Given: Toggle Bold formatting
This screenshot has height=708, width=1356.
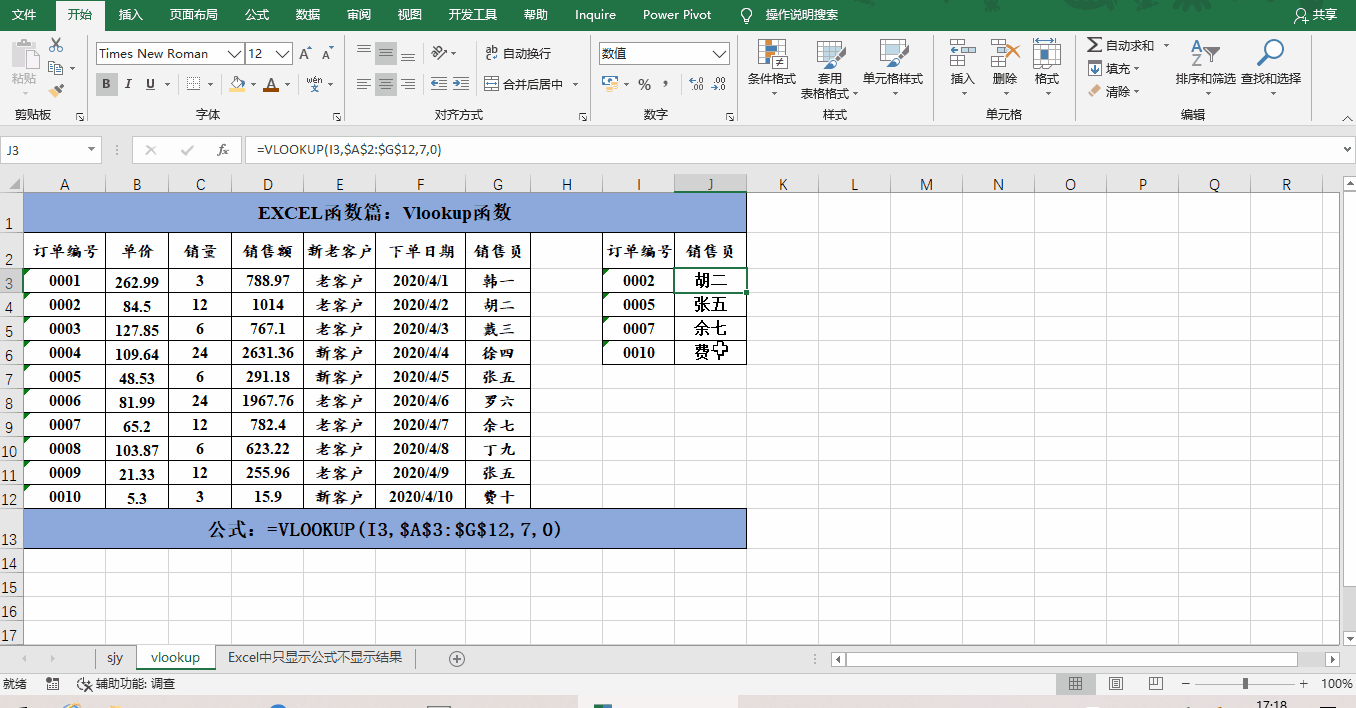Looking at the screenshot, I should pyautogui.click(x=106, y=84).
